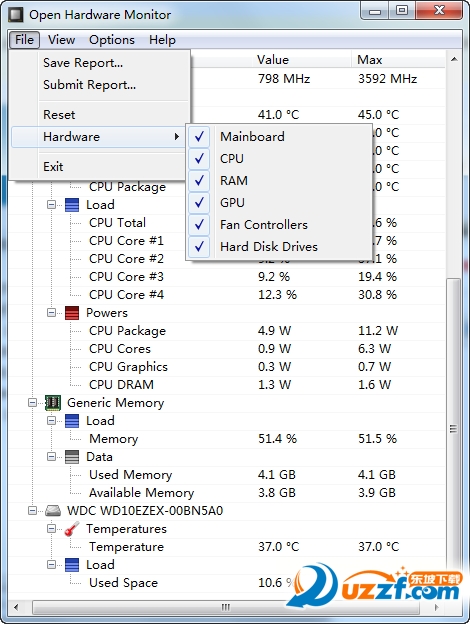This screenshot has width=470, height=624.
Task: Select the CPU Core #4 load row
Action: coord(227,295)
